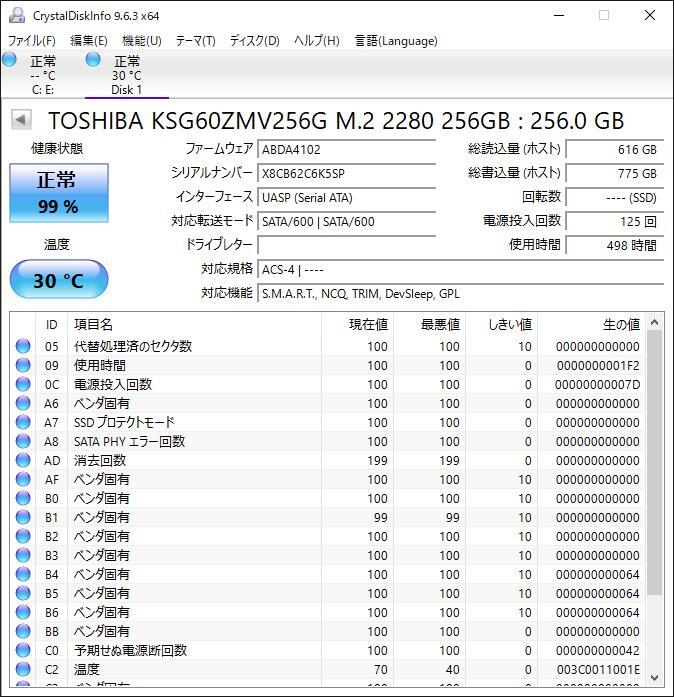Image resolution: width=674 pixels, height=697 pixels.
Task: Click status icon for attribute B1
Action: pyautogui.click(x=23, y=517)
